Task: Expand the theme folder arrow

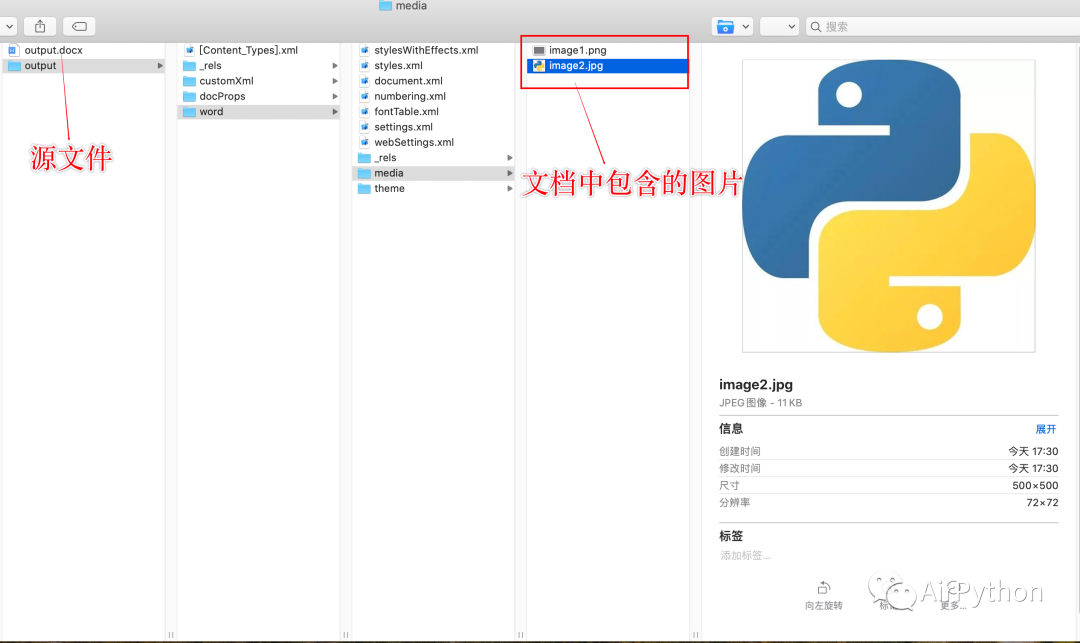Action: coord(510,189)
